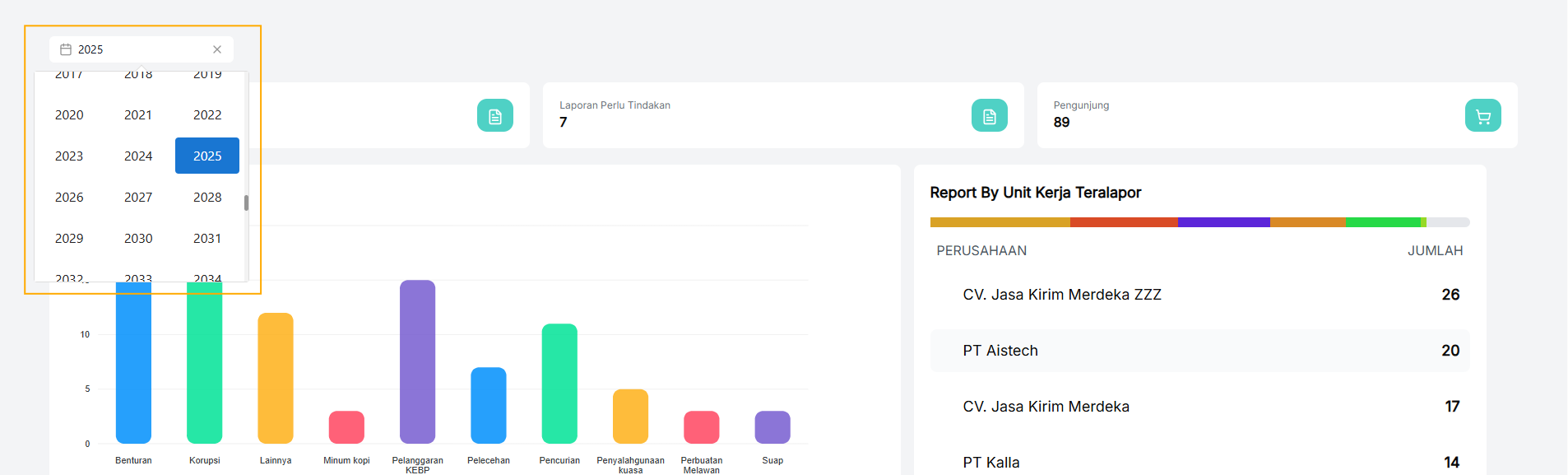The width and height of the screenshot is (1568, 475).
Task: Select year 2020 in the picker
Action: [x=69, y=115]
